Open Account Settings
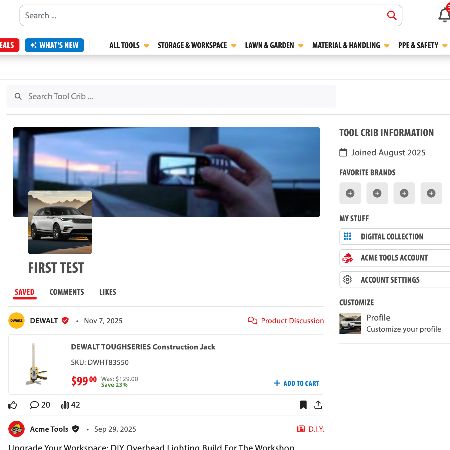 click(x=395, y=279)
